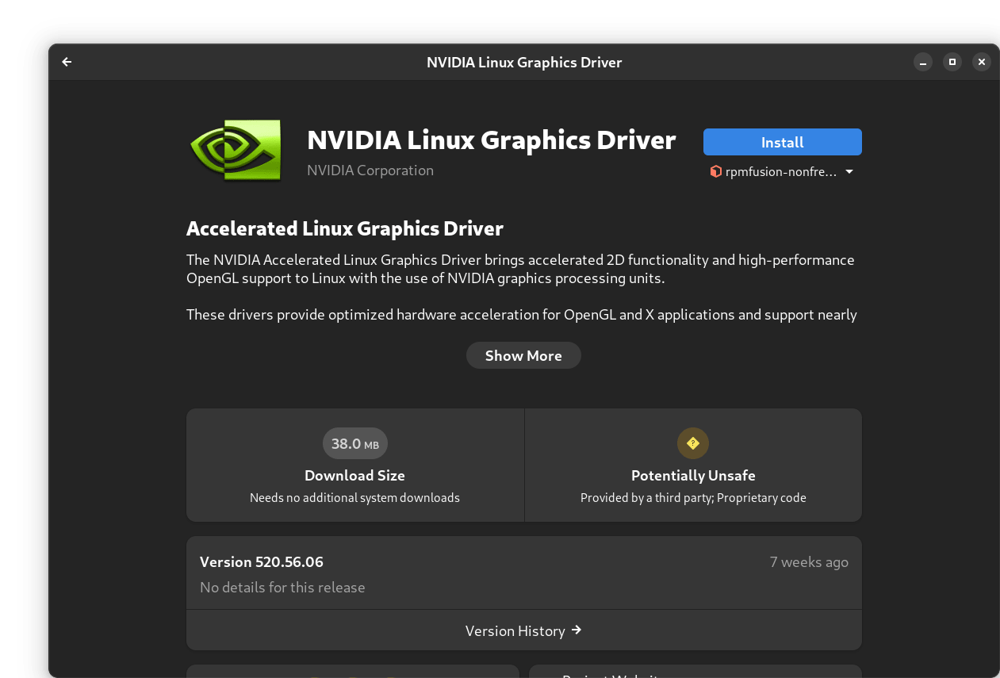Click the arrow next to Version History
Image resolution: width=1000 pixels, height=678 pixels.
point(577,630)
